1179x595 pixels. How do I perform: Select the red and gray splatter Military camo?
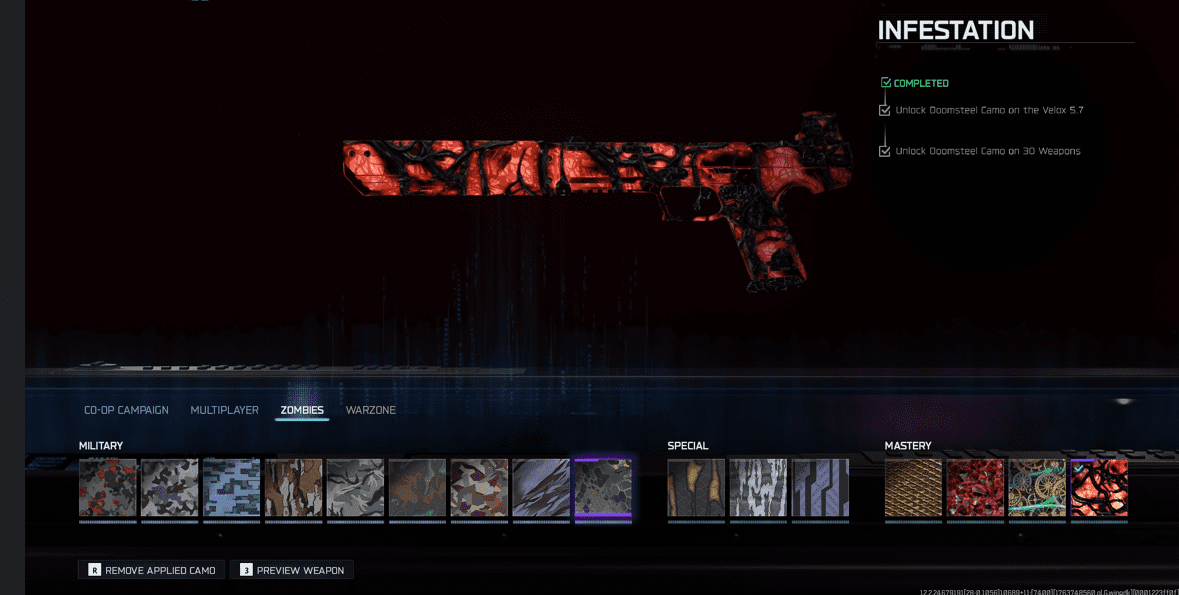[108, 488]
